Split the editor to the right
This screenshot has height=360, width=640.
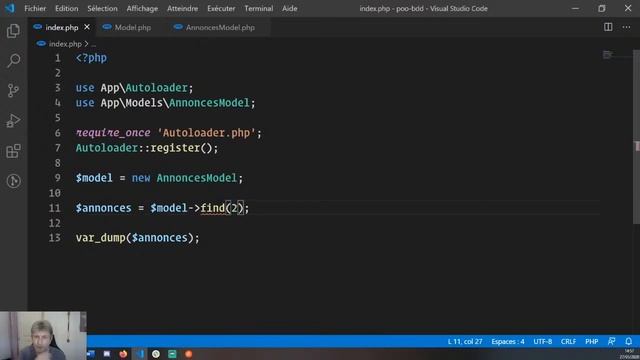coord(608,27)
